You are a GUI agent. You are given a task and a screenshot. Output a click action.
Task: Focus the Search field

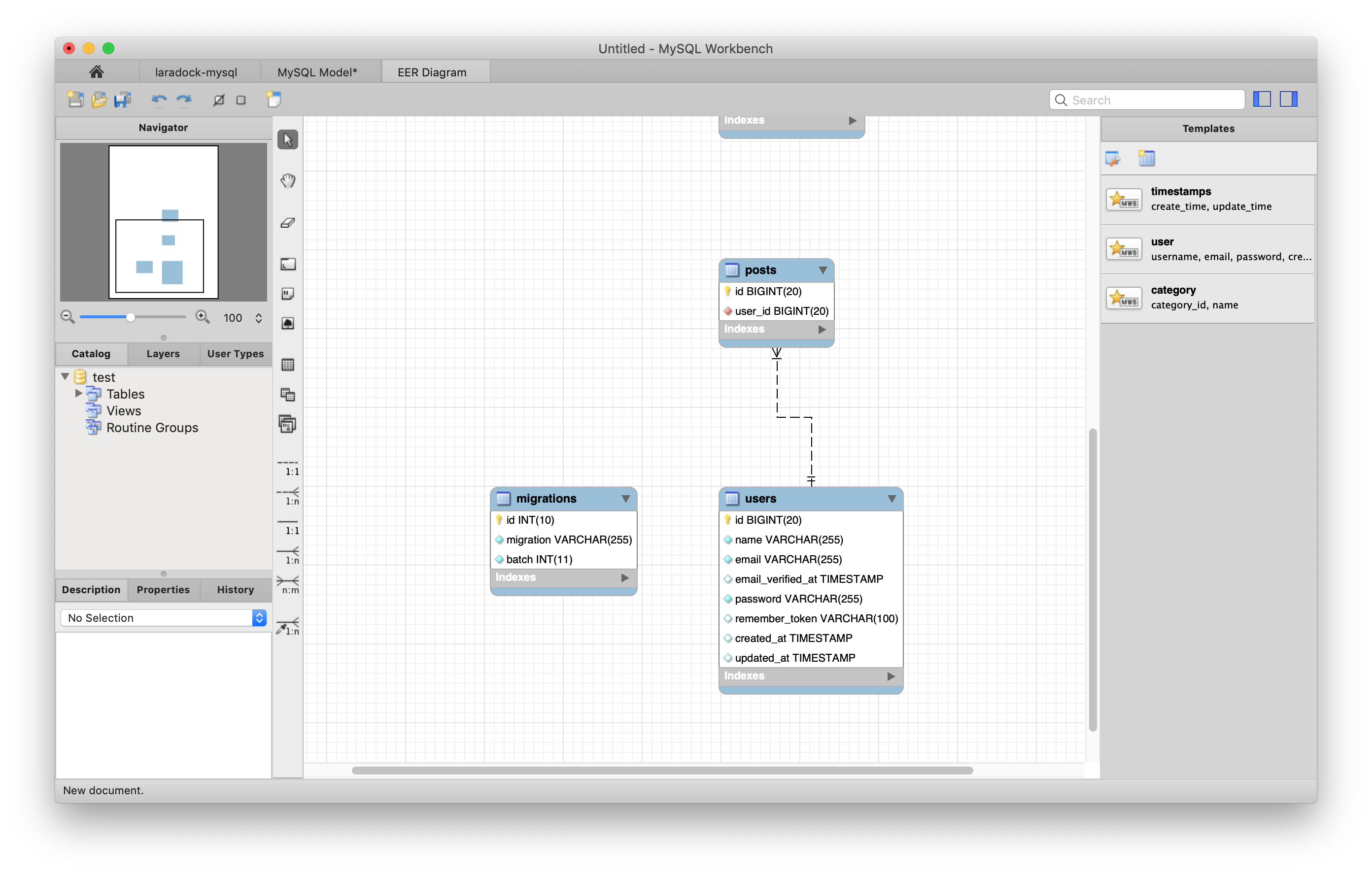[x=1146, y=100]
